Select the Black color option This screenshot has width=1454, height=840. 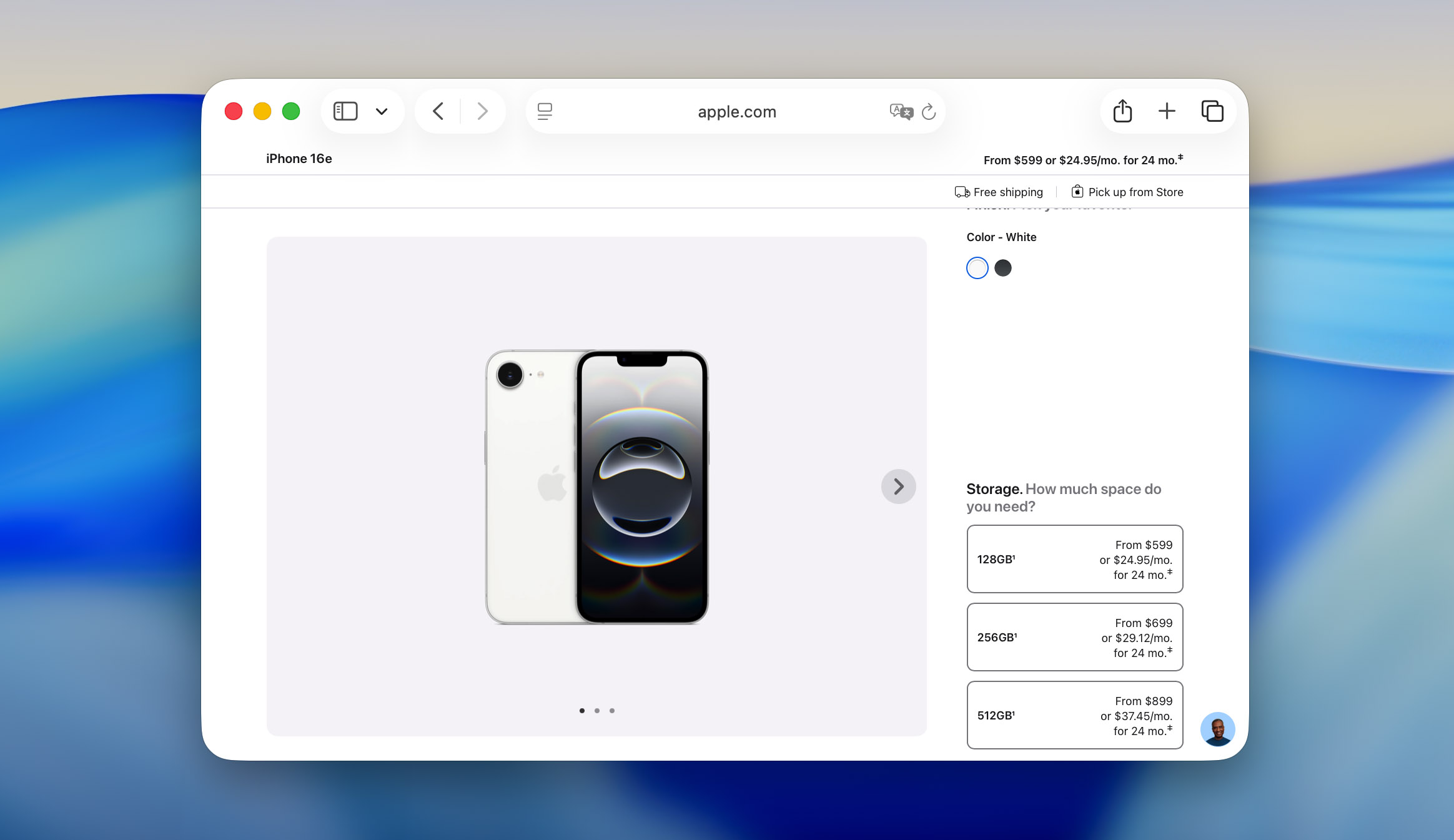[1002, 267]
